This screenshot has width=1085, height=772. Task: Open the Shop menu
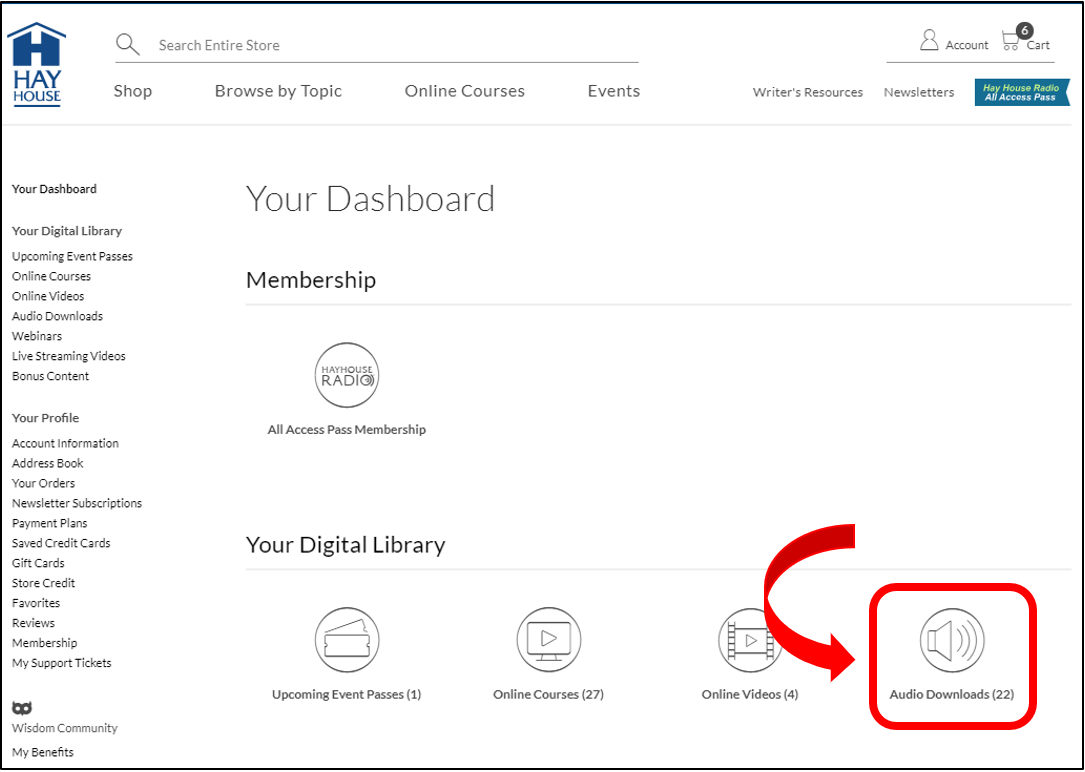point(133,91)
